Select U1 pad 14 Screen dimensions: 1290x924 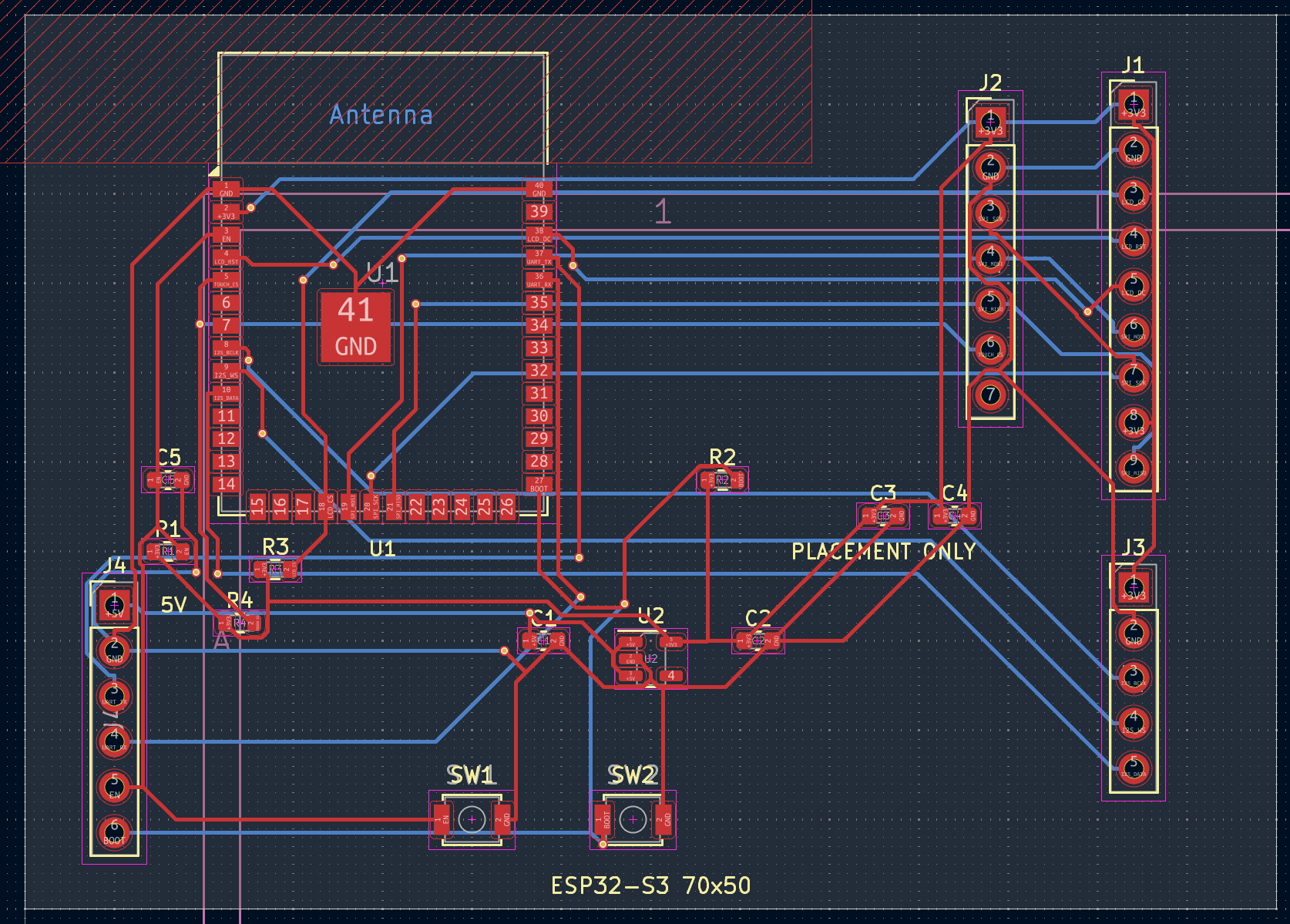click(x=226, y=484)
